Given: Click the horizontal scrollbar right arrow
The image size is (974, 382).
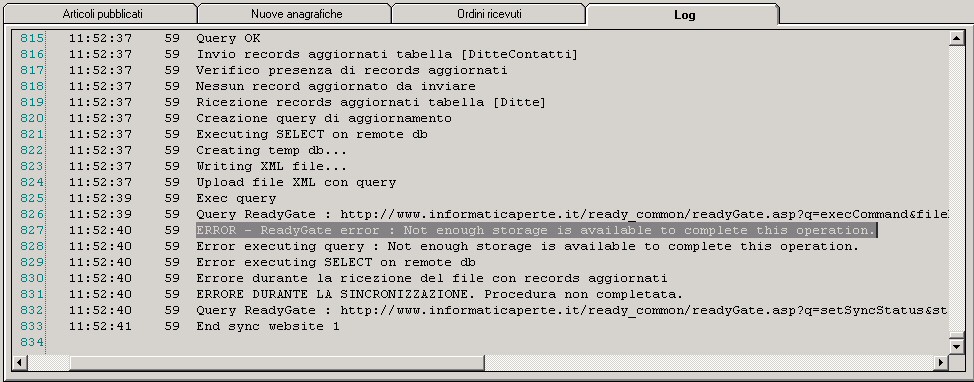Looking at the screenshot, I should [x=941, y=362].
